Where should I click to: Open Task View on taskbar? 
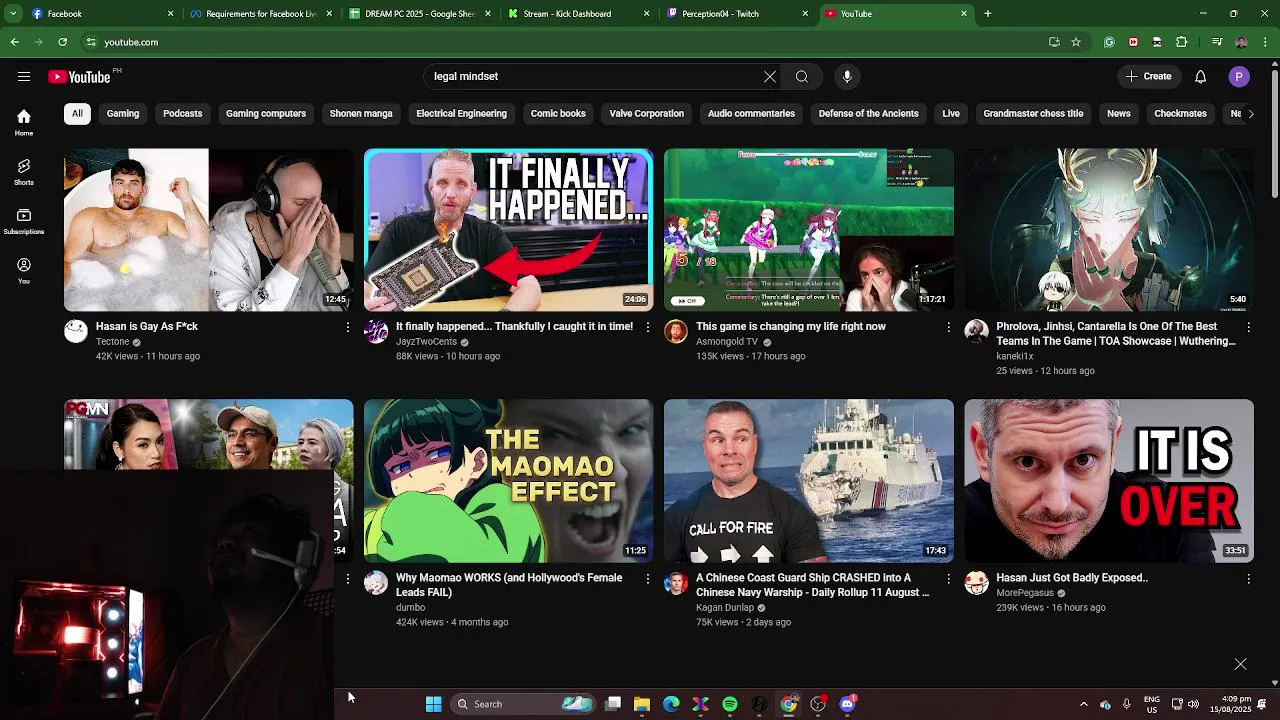click(x=613, y=704)
